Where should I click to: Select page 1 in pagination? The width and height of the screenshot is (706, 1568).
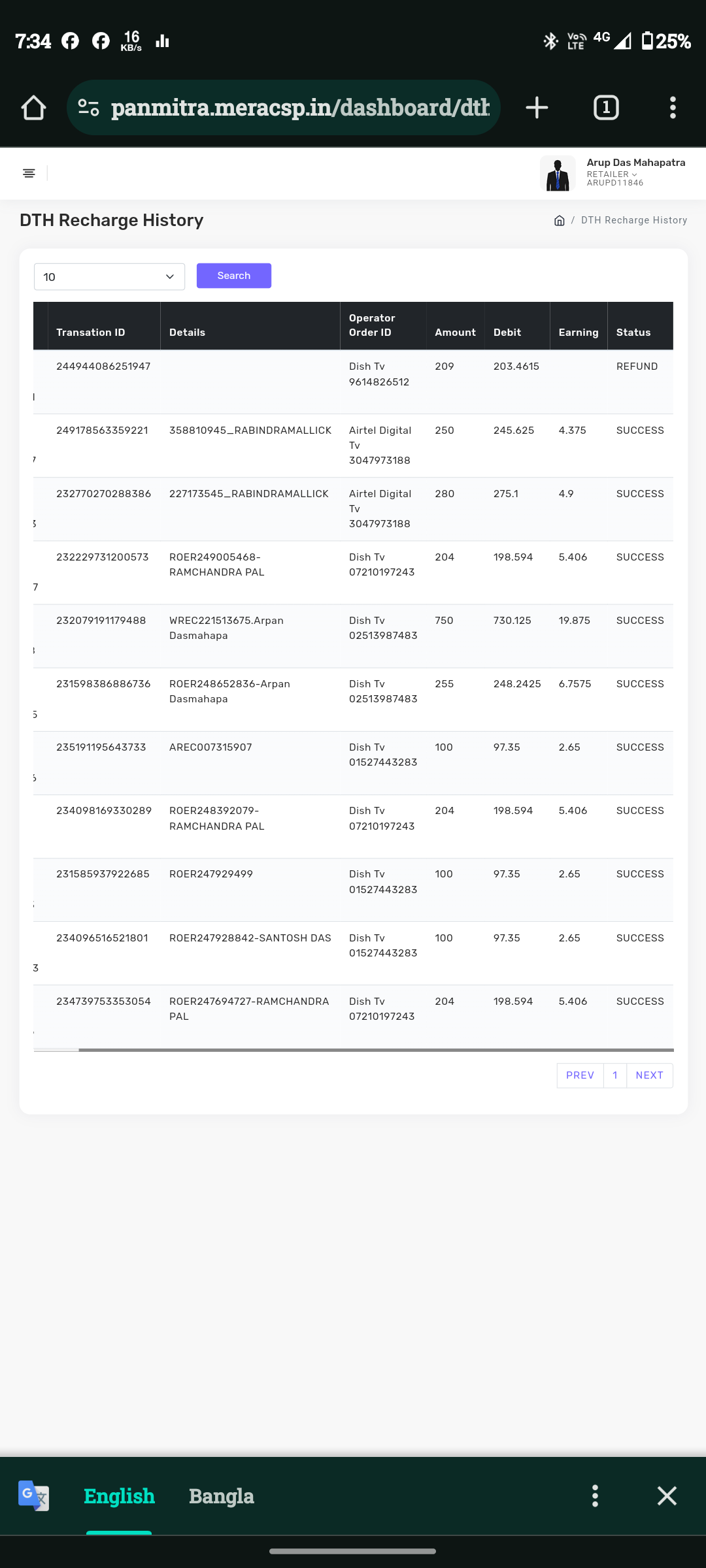click(x=614, y=1075)
